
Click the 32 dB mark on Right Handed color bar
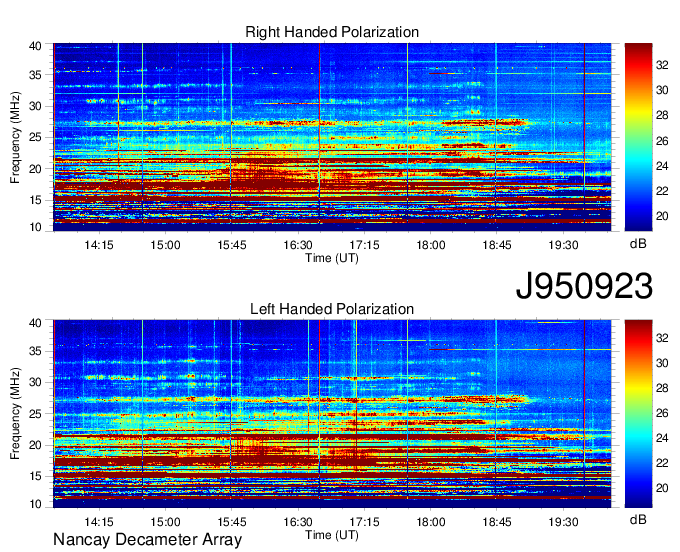662,65
